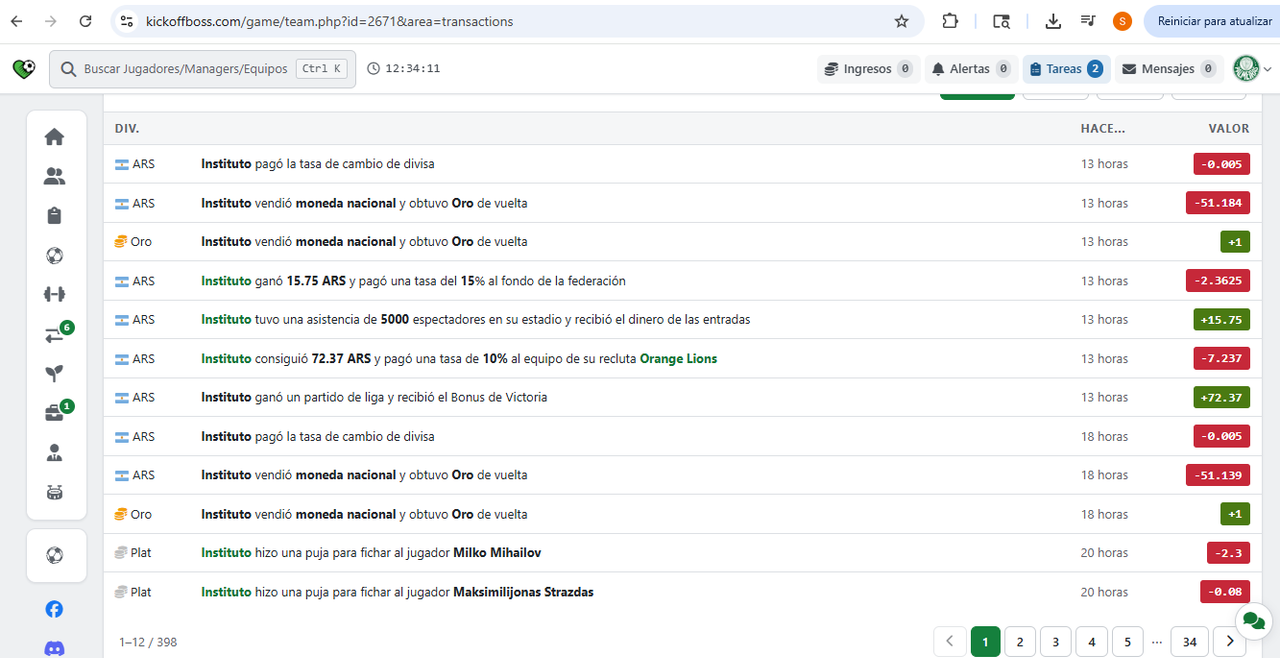Go to next page with right chevron
1280x658 pixels.
point(1229,642)
